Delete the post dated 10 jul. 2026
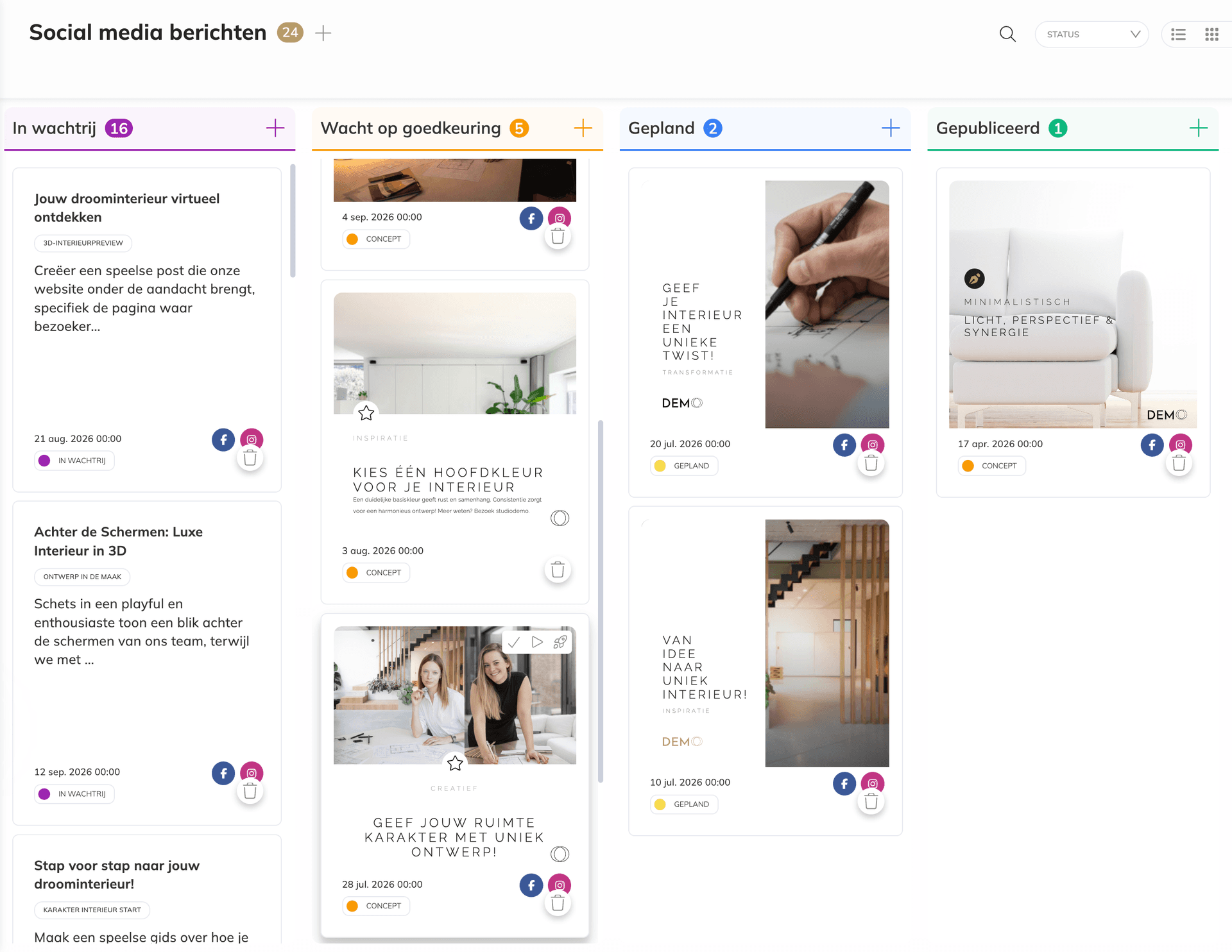This screenshot has height=952, width=1232. [871, 802]
